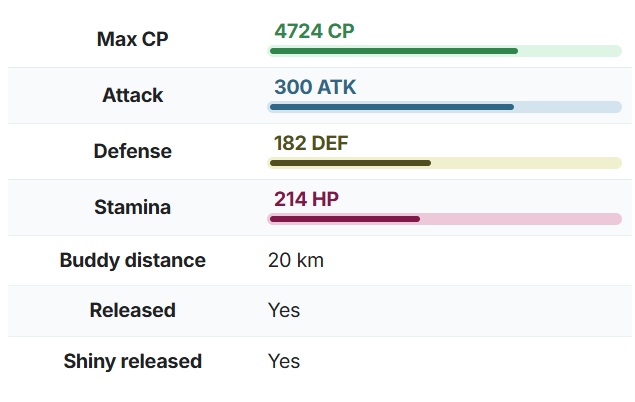Click the 214 HP value
635x402 pixels.
pyautogui.click(x=306, y=199)
